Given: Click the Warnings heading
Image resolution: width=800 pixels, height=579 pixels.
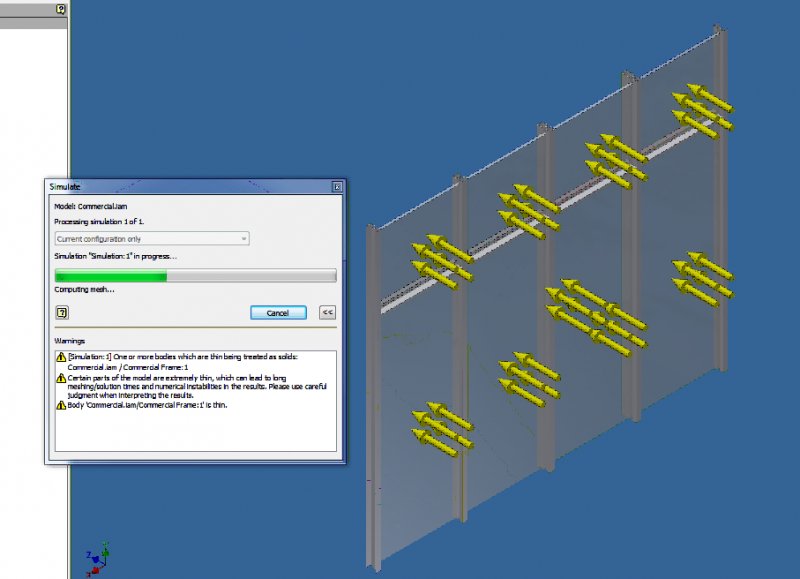Looking at the screenshot, I should (69, 341).
